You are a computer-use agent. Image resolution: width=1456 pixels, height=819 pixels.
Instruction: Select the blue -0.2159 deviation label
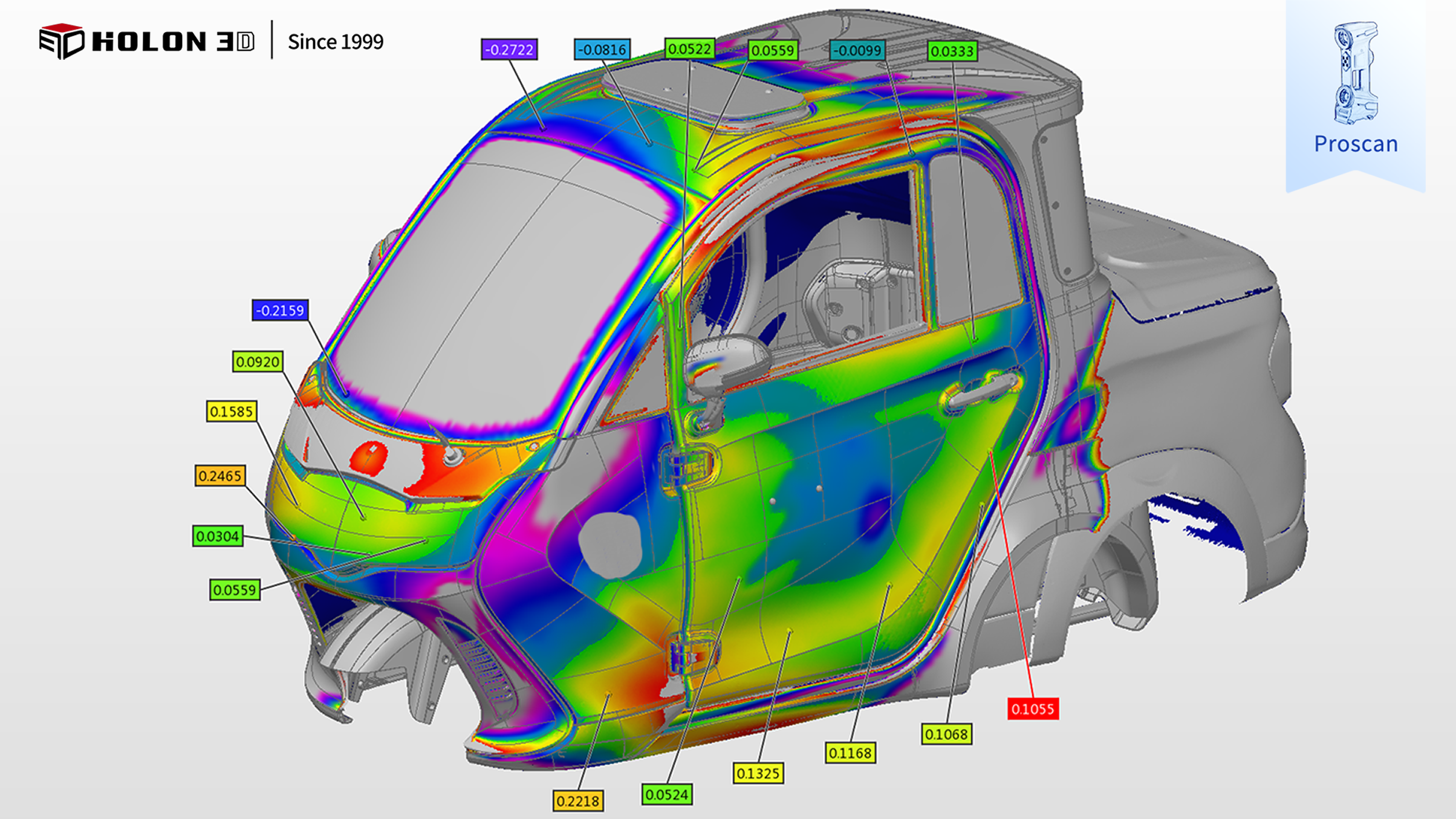280,311
